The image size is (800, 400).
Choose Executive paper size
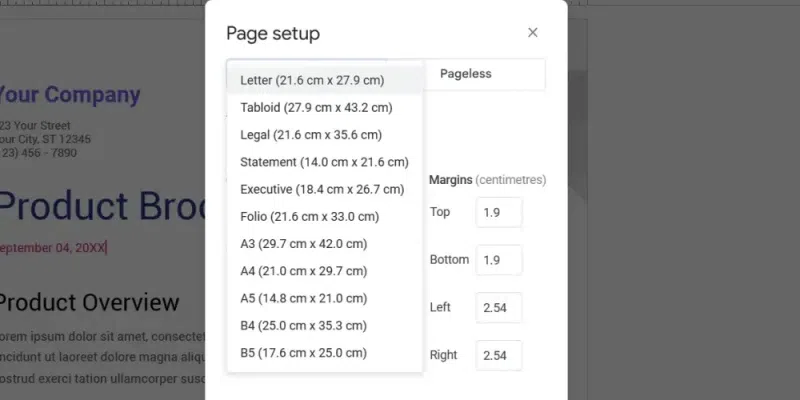[325, 189]
